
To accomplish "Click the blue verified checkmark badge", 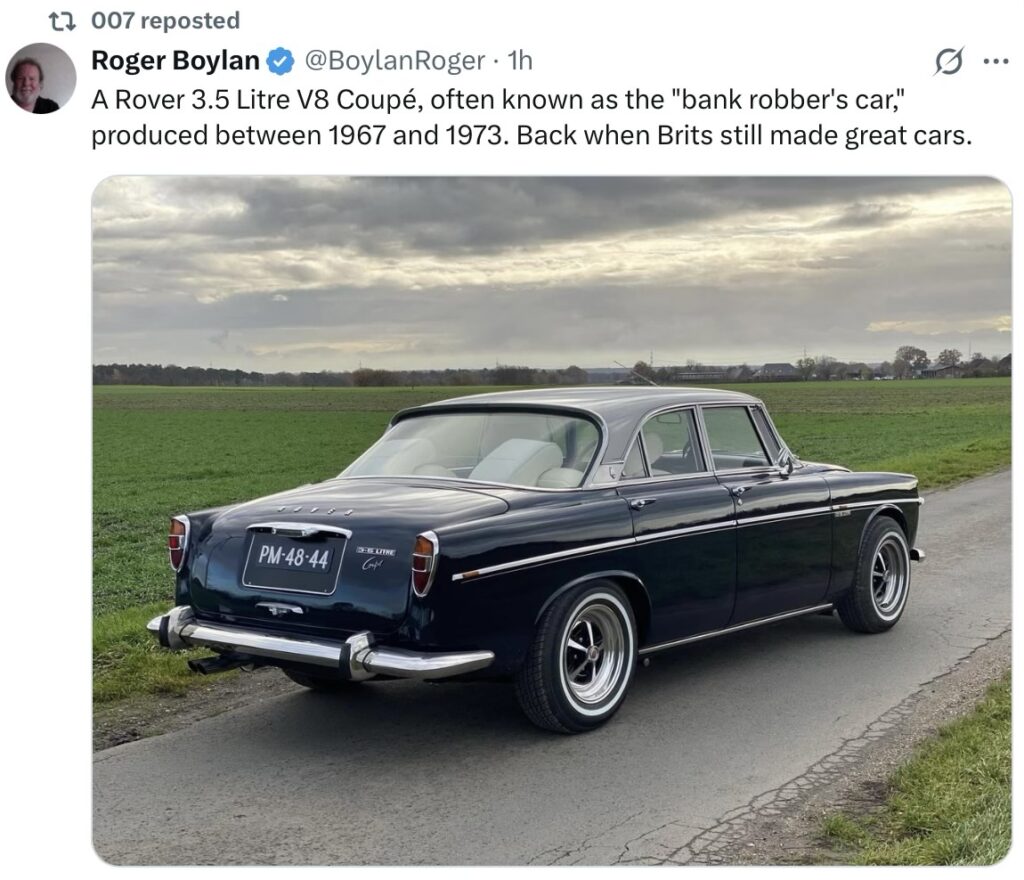I will [281, 61].
